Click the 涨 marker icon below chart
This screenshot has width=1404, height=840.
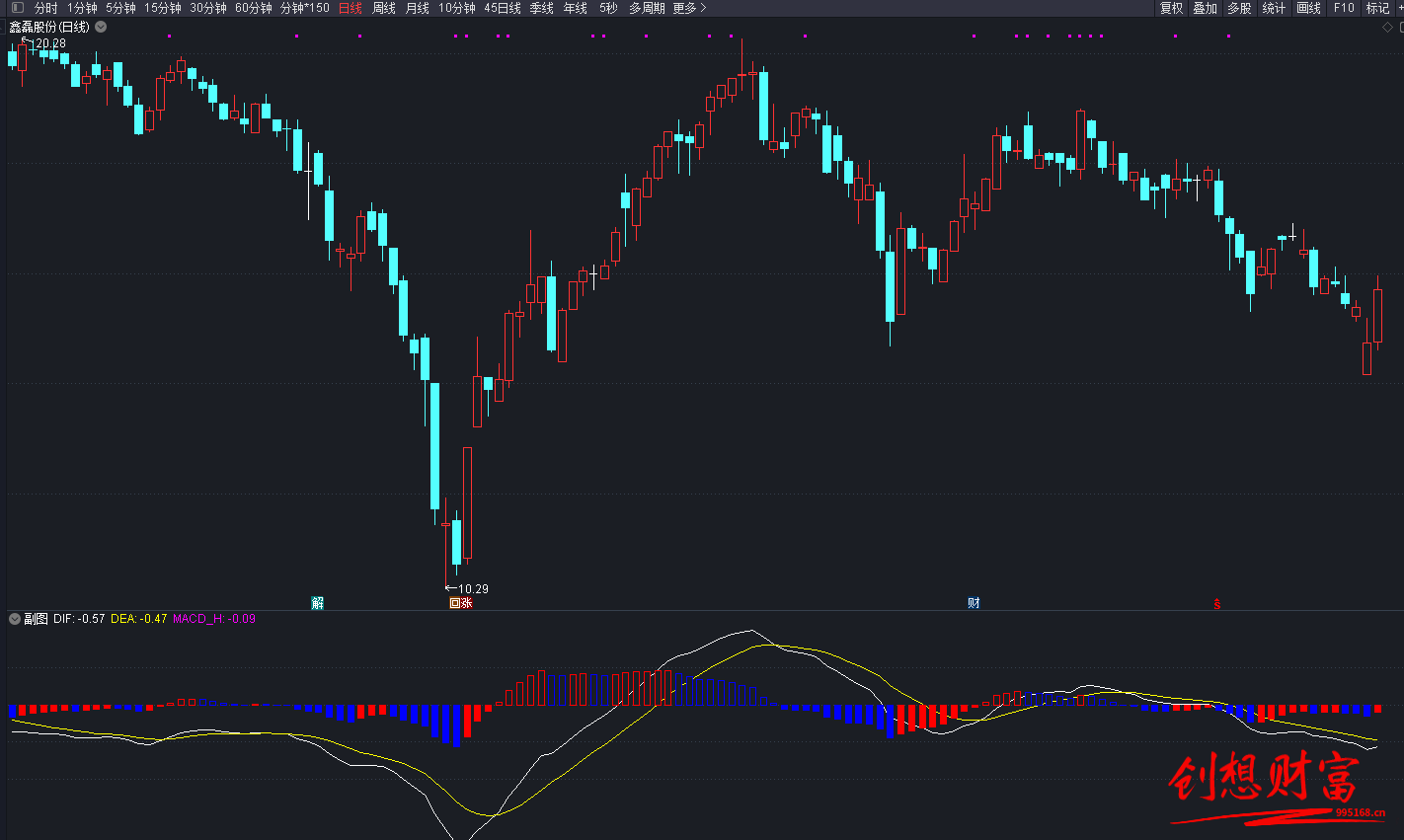pos(467,603)
